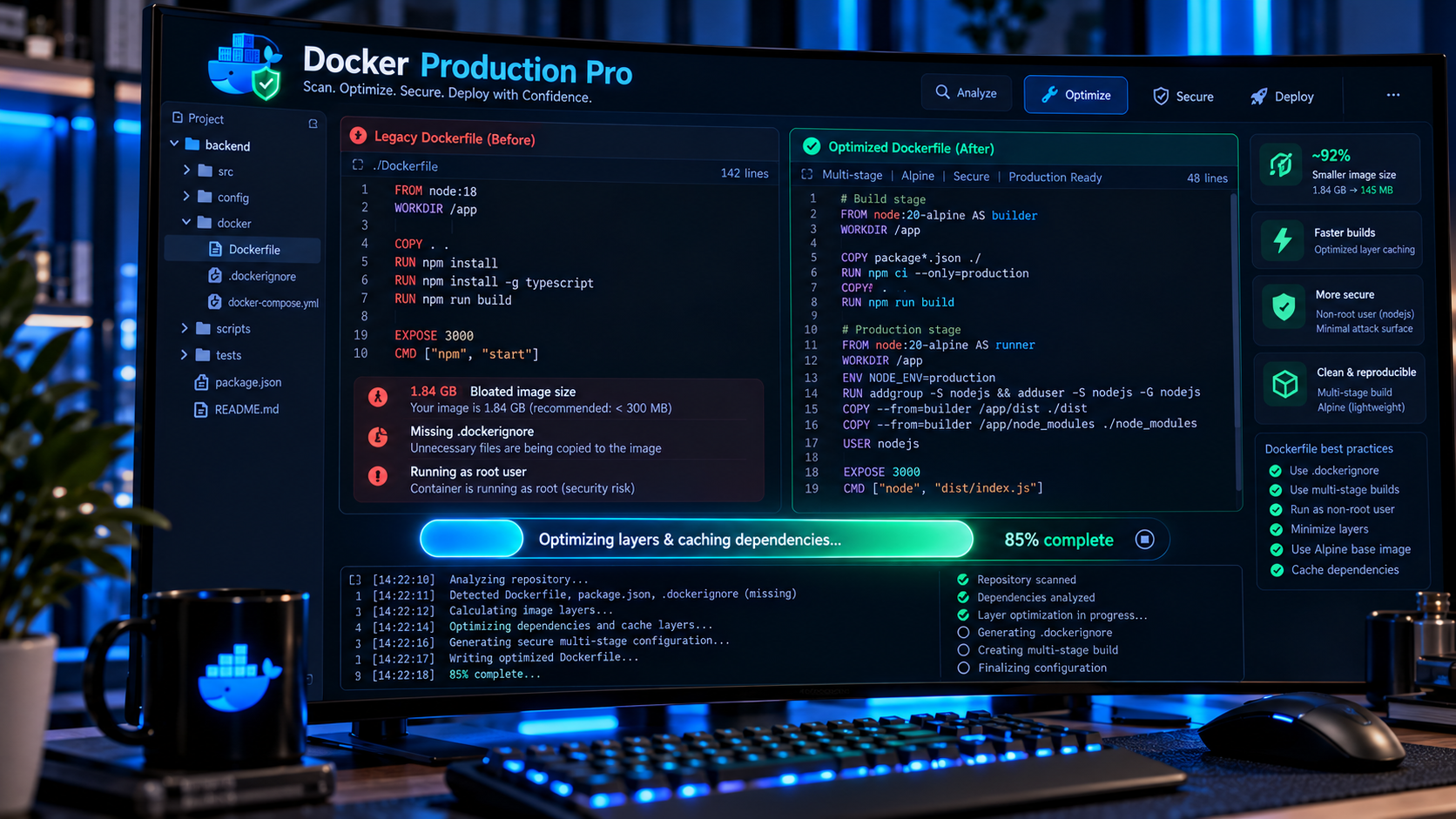1456x819 pixels.
Task: Click the Finalizing configuration step circle
Action: [963, 668]
